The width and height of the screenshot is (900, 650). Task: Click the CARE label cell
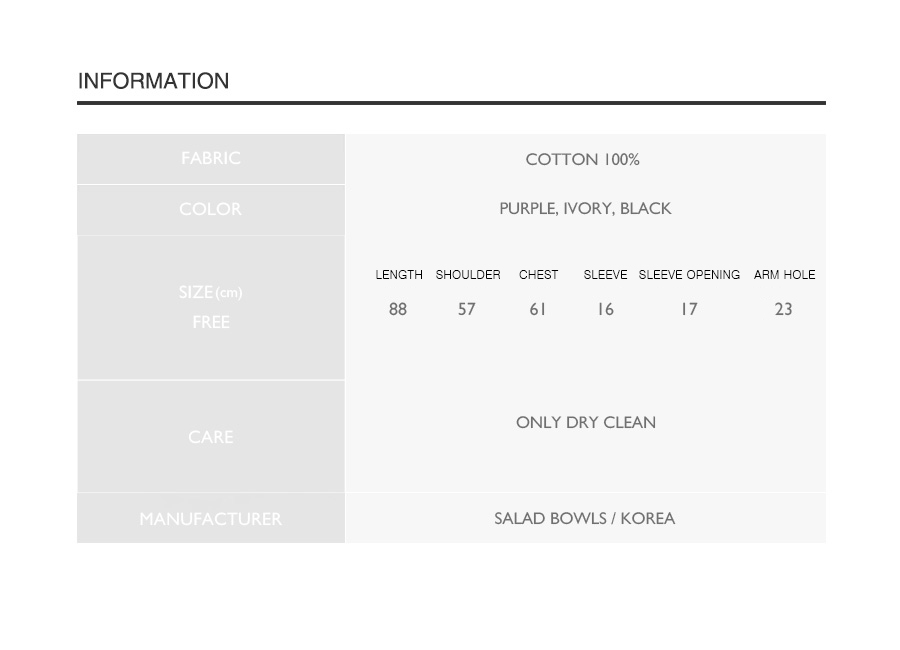pos(211,436)
